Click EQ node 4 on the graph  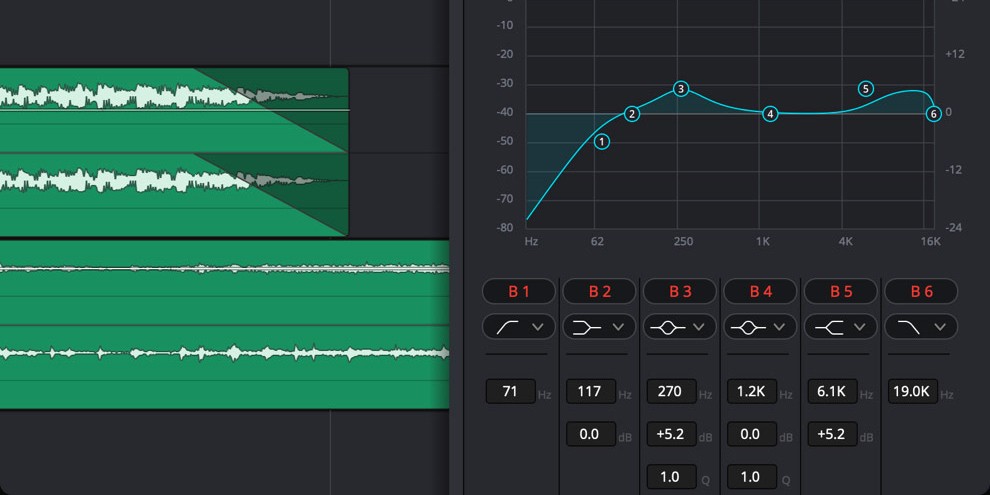[770, 114]
